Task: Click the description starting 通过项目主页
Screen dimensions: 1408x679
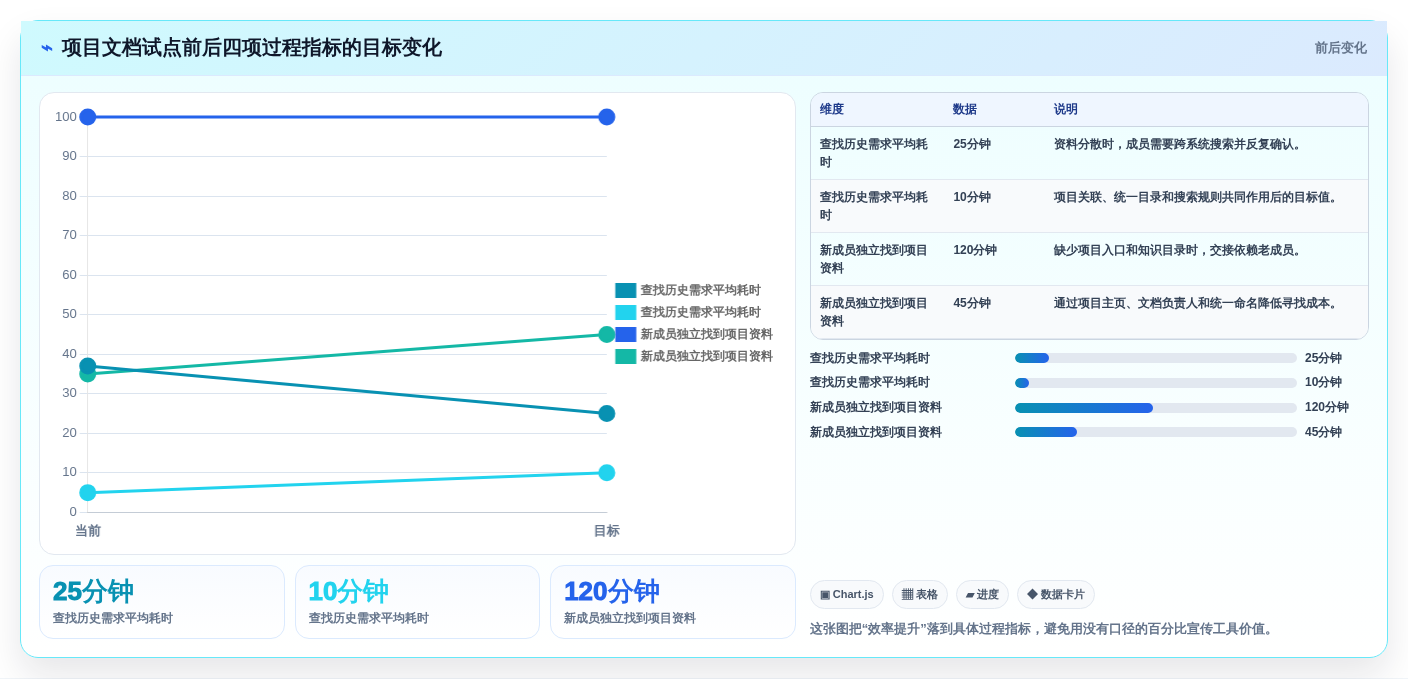Action: (1197, 303)
